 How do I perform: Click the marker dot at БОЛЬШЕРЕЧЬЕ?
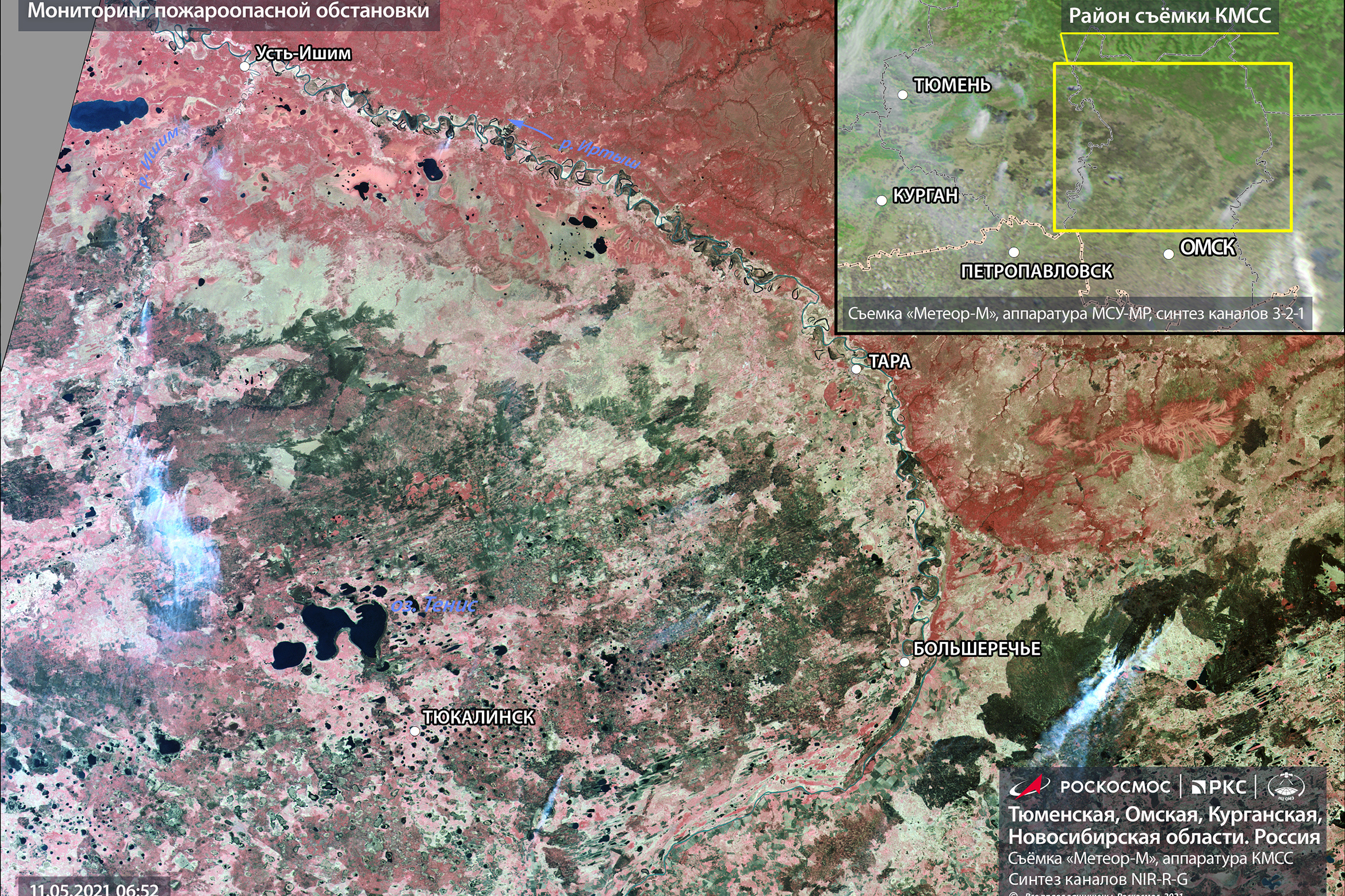pyautogui.click(x=905, y=662)
